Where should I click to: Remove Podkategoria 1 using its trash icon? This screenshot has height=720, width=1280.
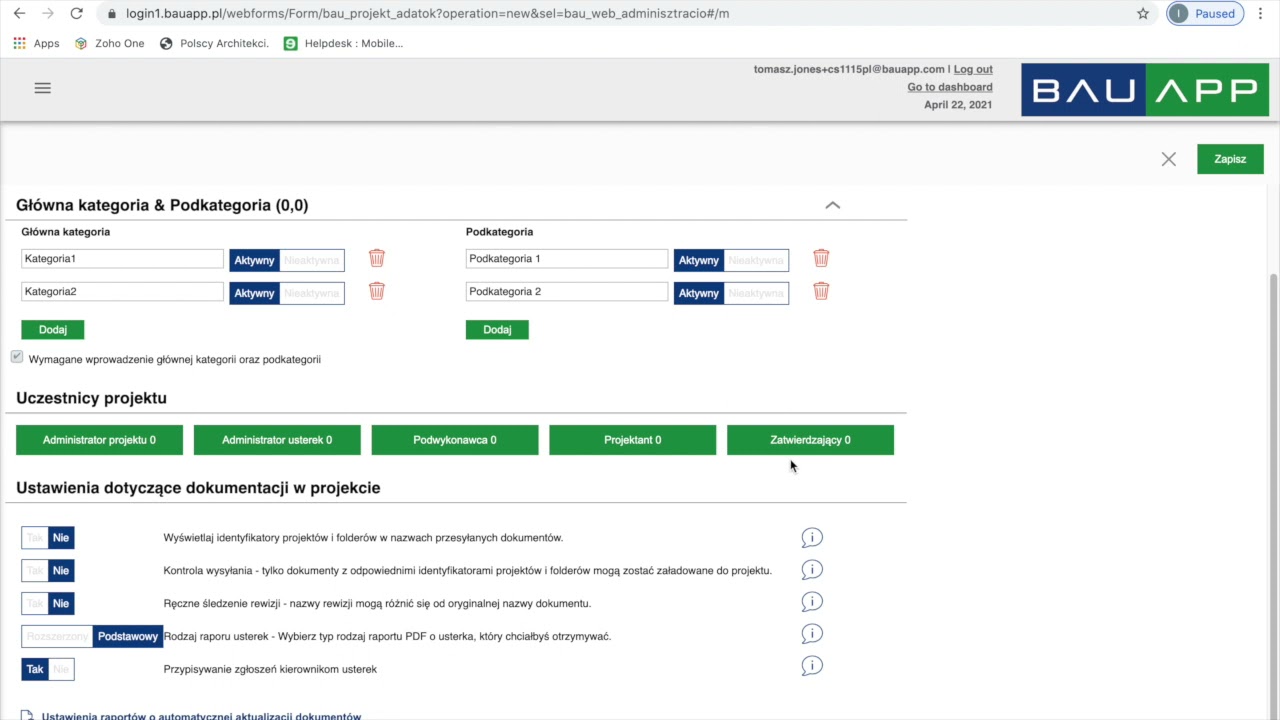(x=821, y=258)
